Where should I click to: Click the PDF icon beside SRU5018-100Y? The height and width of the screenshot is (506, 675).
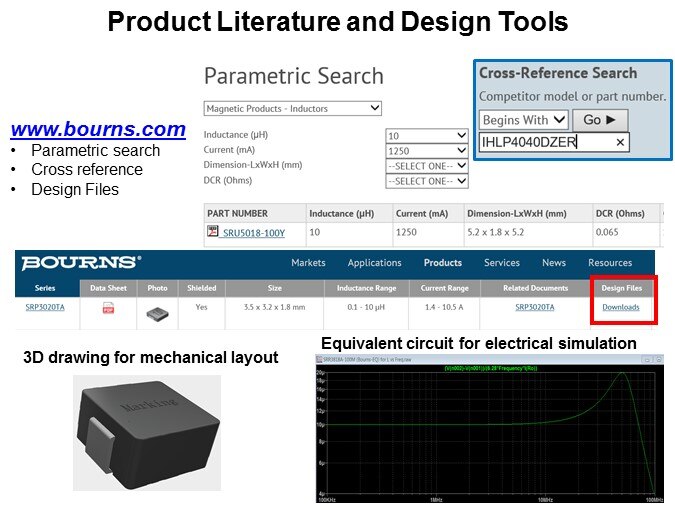[x=213, y=233]
